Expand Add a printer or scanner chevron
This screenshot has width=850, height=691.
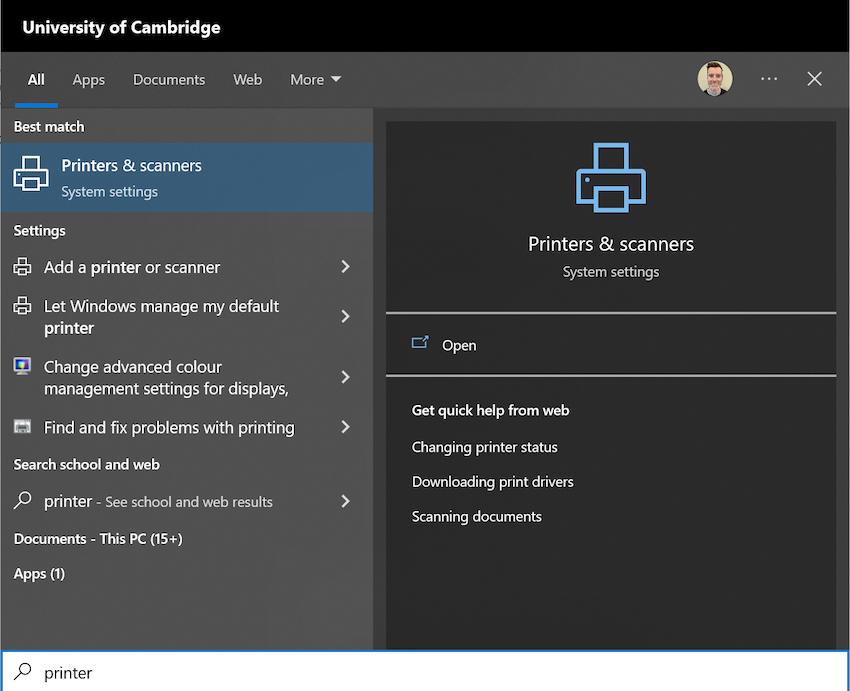tap(345, 266)
